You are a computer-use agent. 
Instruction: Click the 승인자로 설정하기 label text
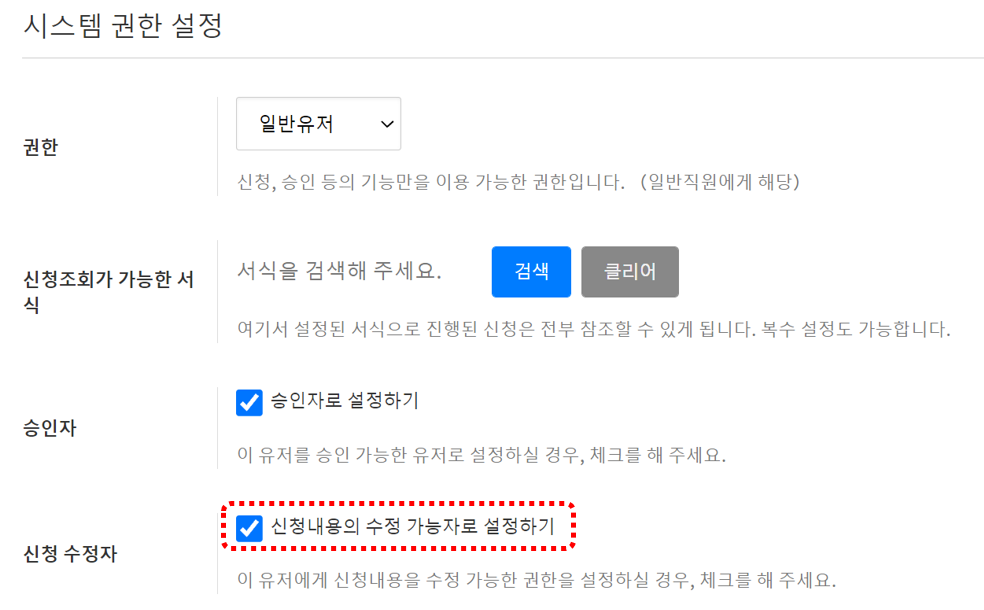tap(345, 400)
